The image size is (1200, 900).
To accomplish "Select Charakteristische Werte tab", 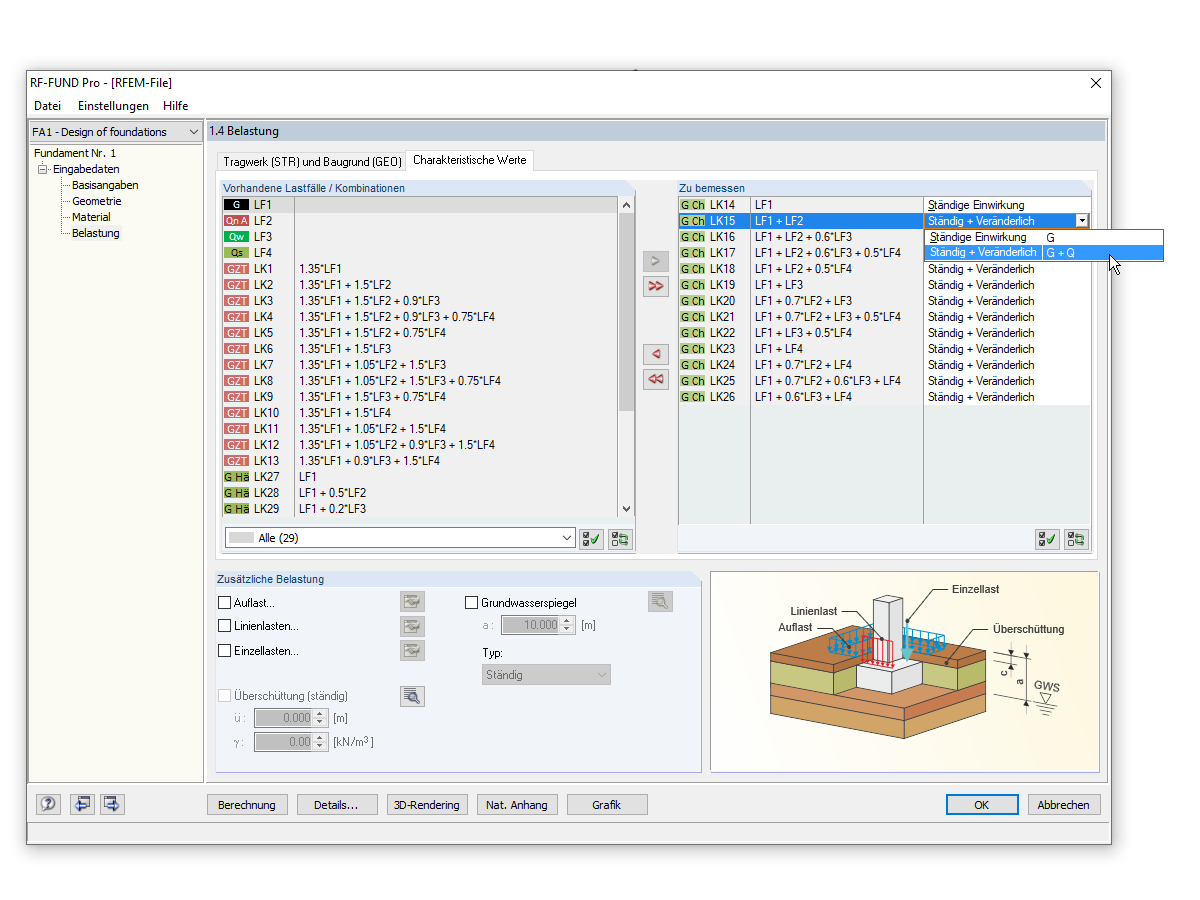I will tap(470, 160).
